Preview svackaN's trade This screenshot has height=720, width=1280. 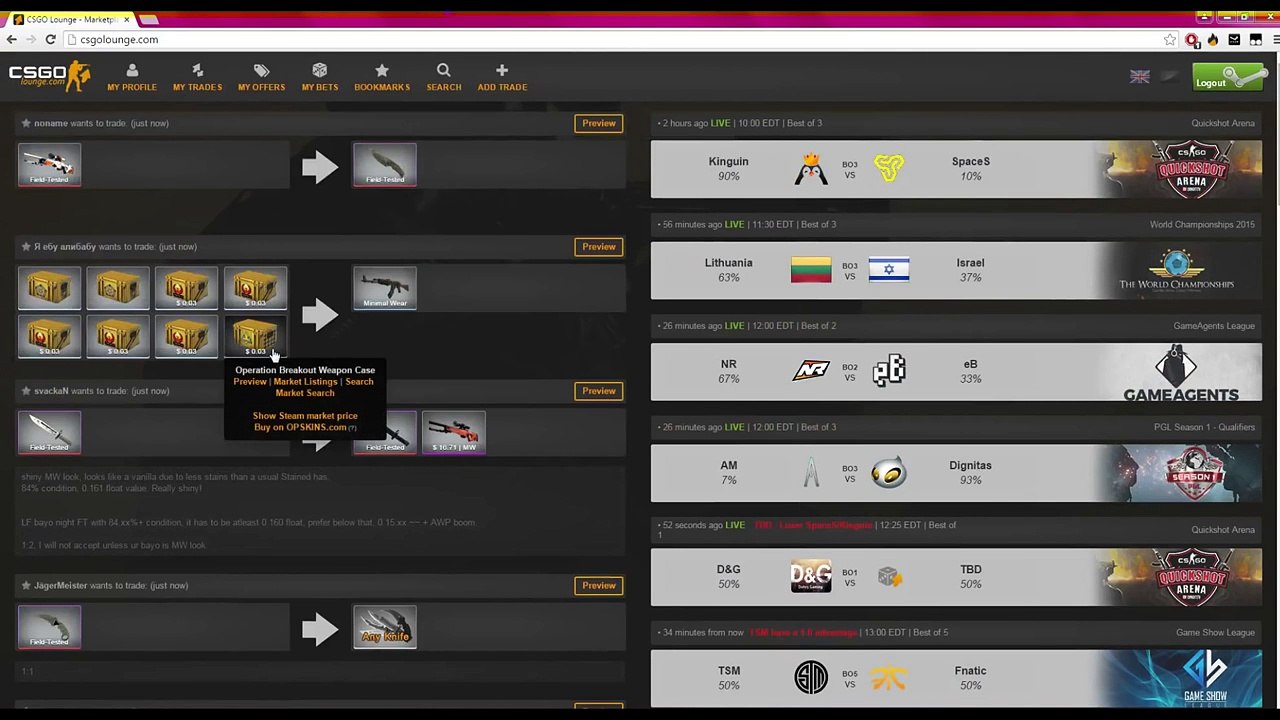coord(599,391)
